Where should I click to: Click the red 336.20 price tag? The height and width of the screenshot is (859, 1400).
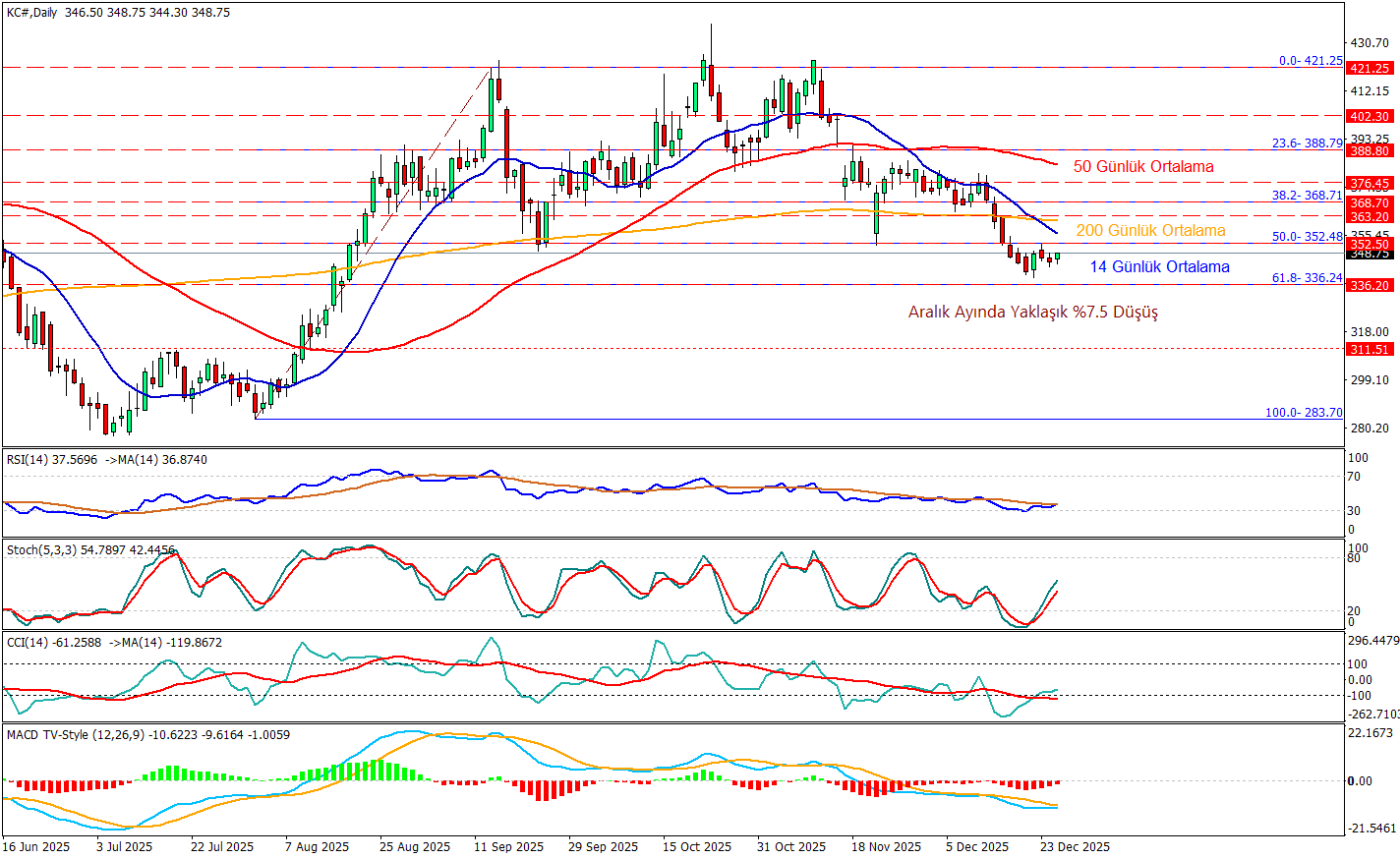(1370, 285)
